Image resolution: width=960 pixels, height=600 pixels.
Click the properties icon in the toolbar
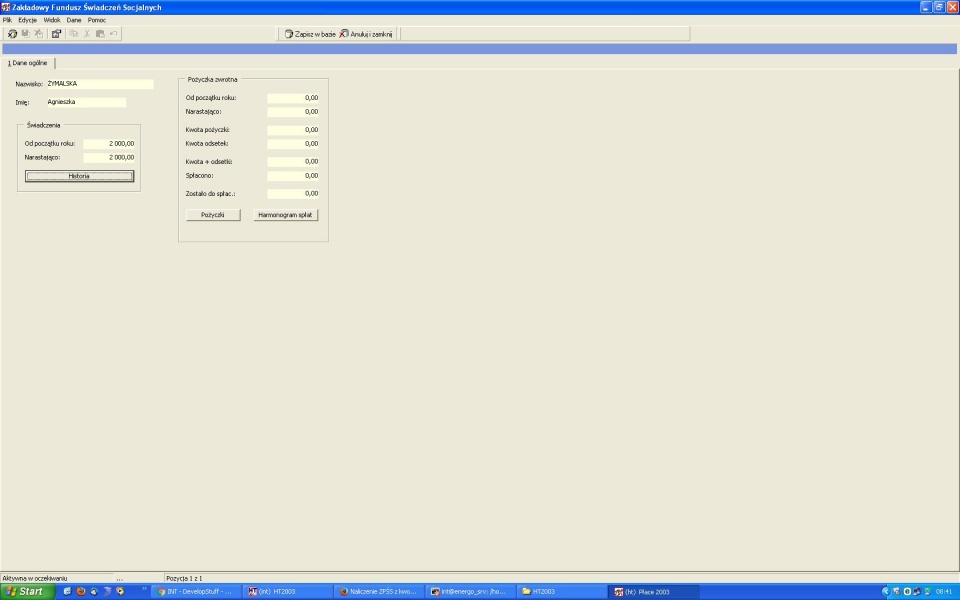tap(56, 34)
